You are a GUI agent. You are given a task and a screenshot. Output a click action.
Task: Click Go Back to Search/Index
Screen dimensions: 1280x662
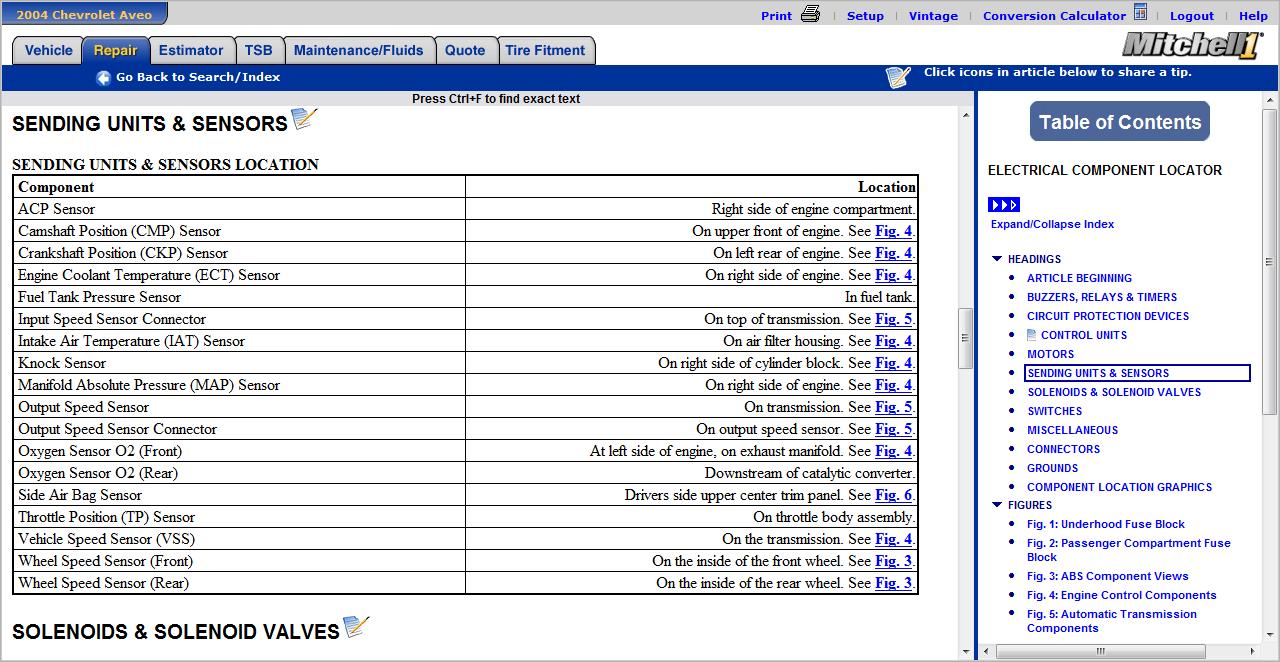point(198,77)
